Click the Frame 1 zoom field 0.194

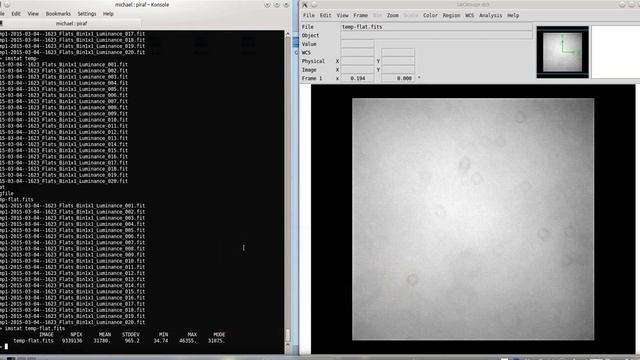[x=358, y=78]
